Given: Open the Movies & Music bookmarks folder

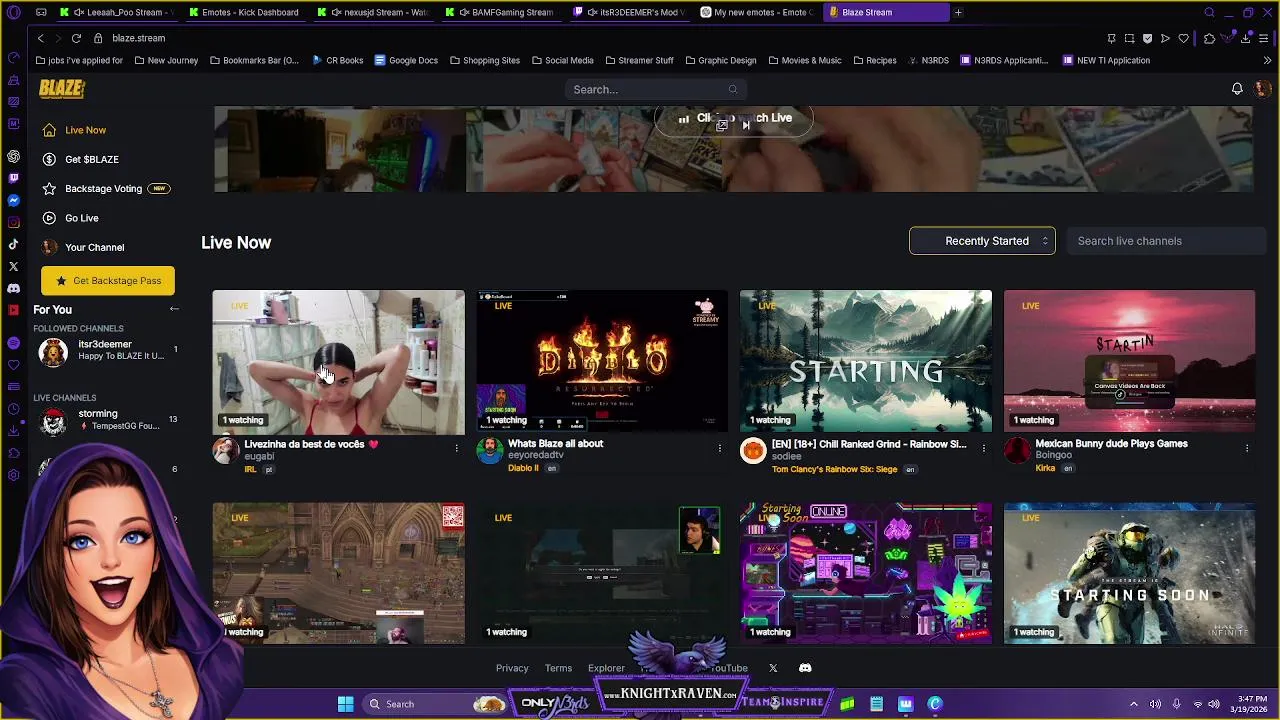Looking at the screenshot, I should [805, 60].
